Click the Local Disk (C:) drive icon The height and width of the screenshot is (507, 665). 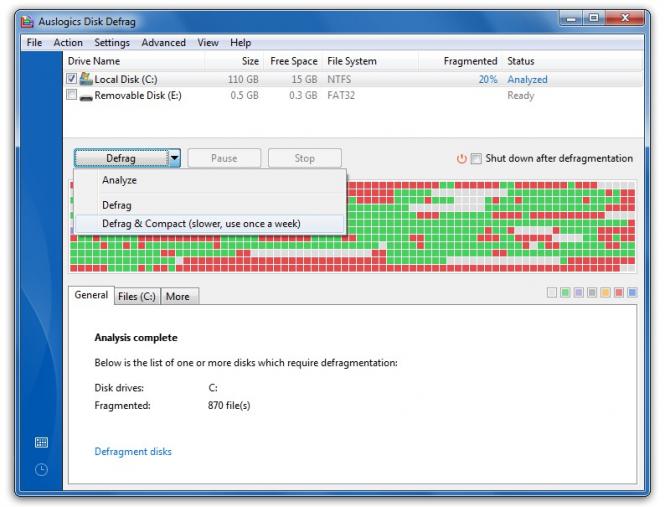point(86,79)
